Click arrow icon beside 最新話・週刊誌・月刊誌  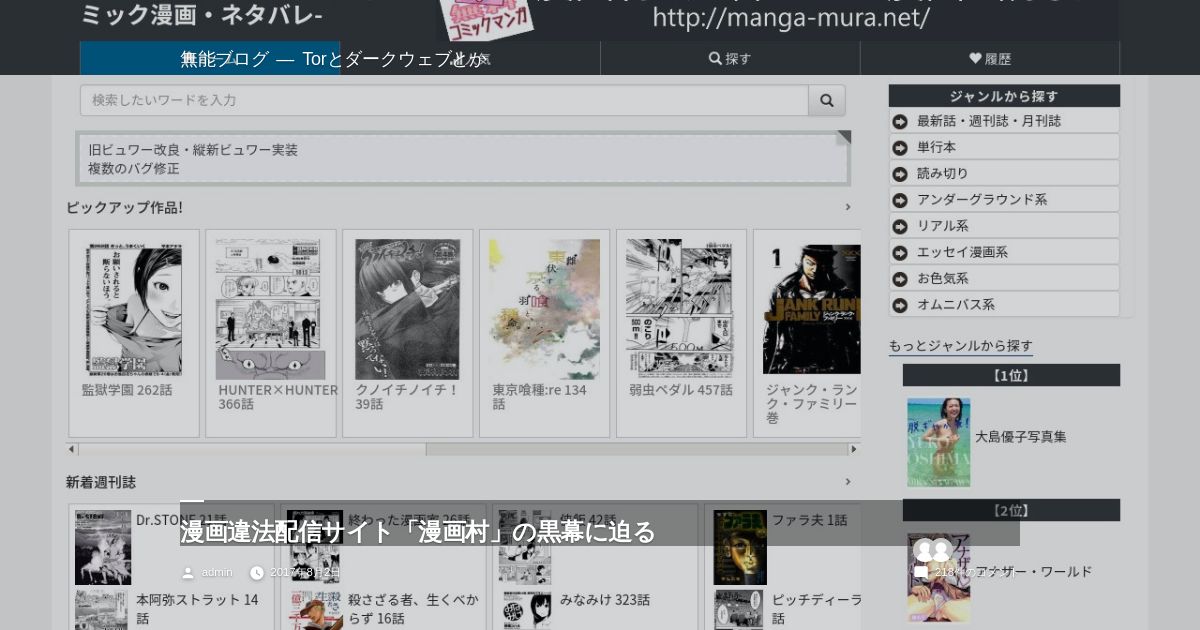click(x=900, y=121)
